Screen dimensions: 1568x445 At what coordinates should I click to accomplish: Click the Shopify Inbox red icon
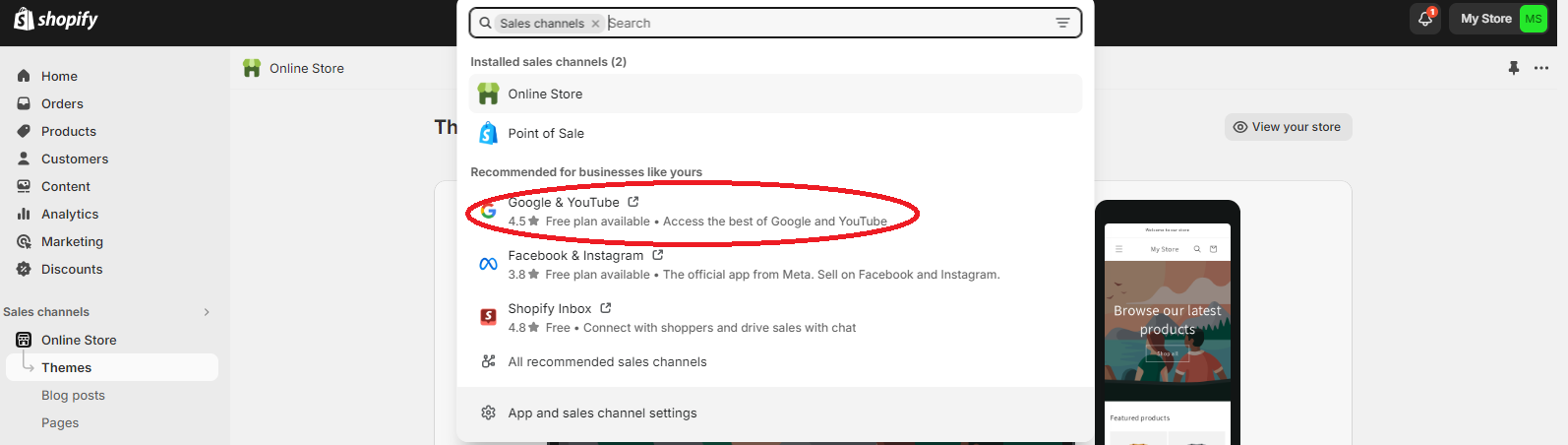click(488, 317)
